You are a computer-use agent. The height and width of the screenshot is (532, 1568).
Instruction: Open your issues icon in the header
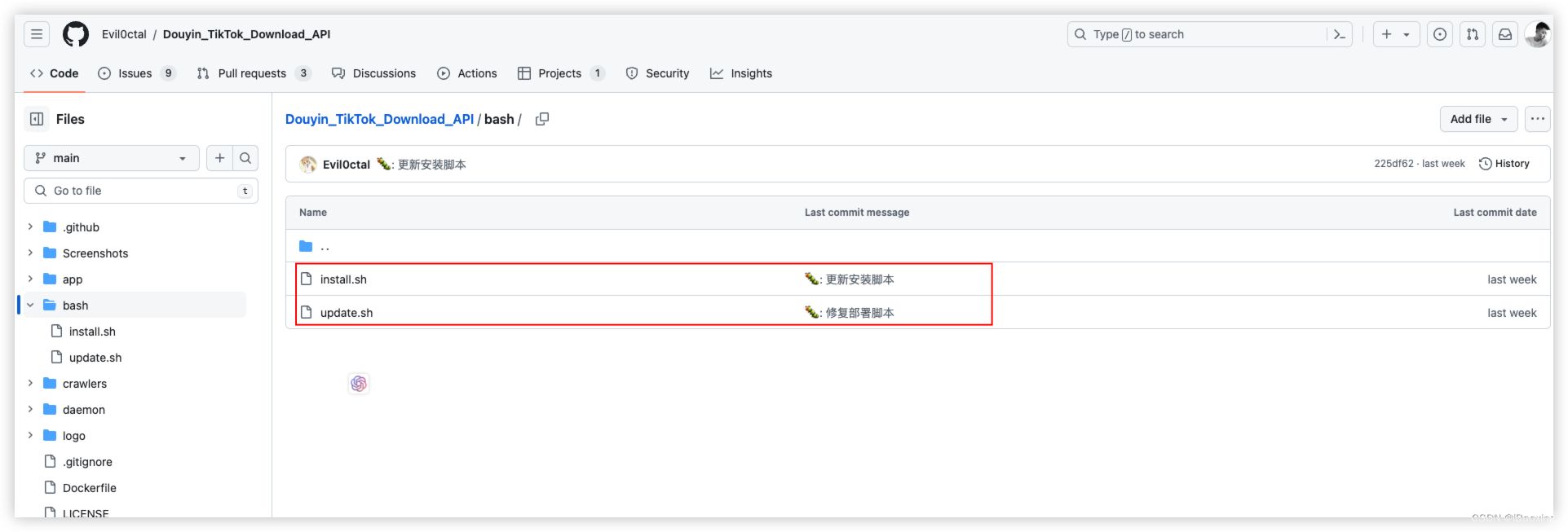coord(1440,34)
